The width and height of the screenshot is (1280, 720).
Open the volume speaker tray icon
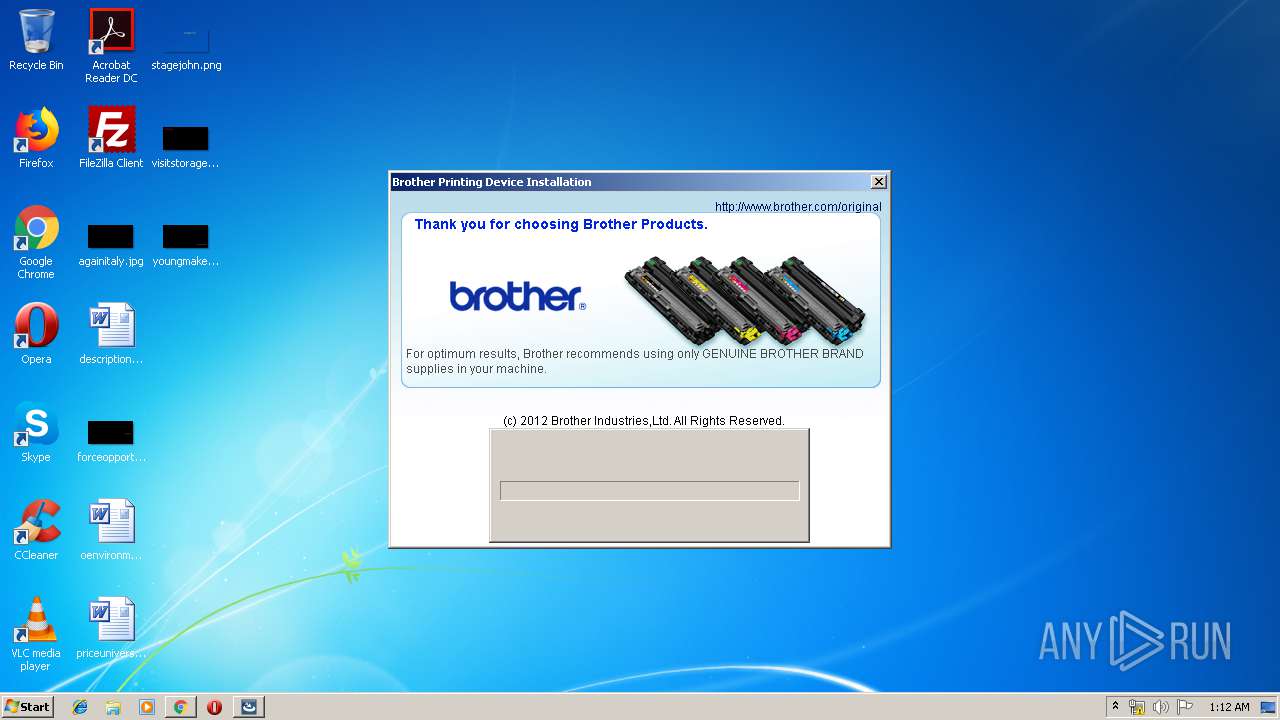click(x=1161, y=707)
